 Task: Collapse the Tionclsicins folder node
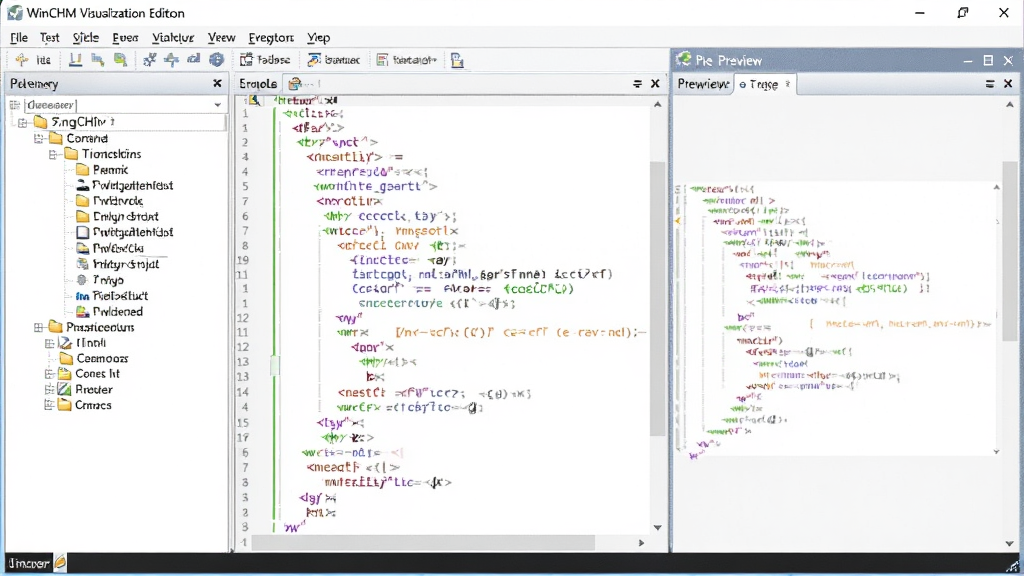pos(54,154)
